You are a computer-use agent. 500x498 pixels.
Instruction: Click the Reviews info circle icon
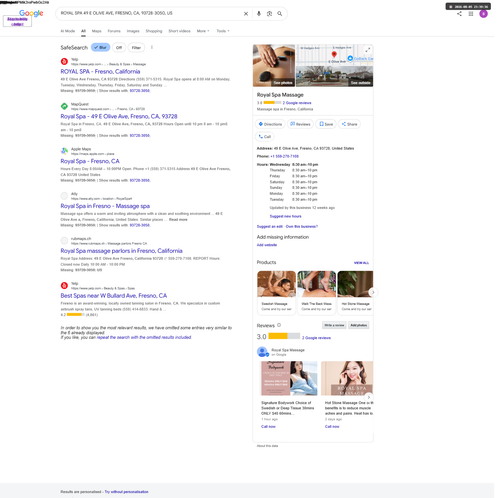pos(279,325)
